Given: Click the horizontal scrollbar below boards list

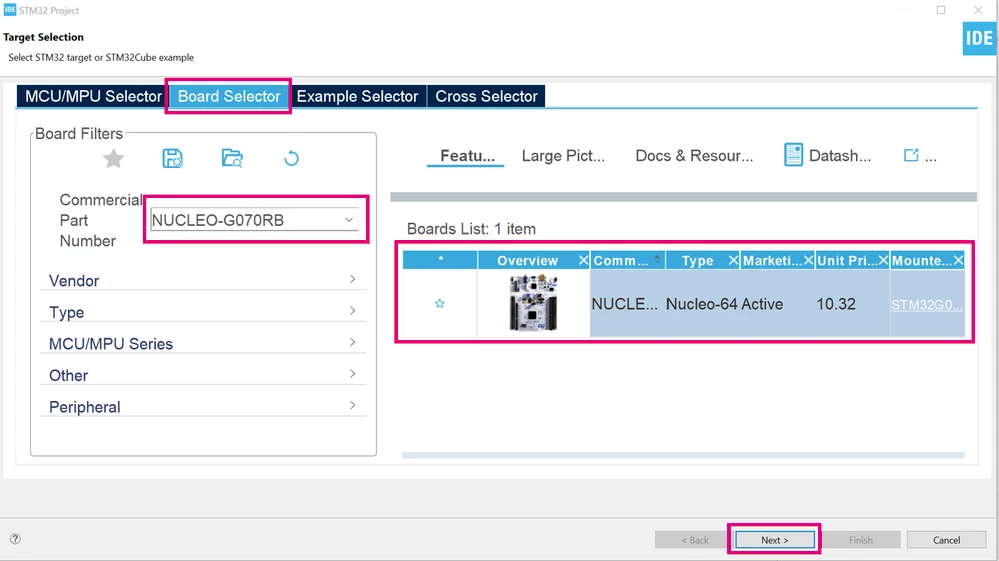Looking at the screenshot, I should 683,455.
